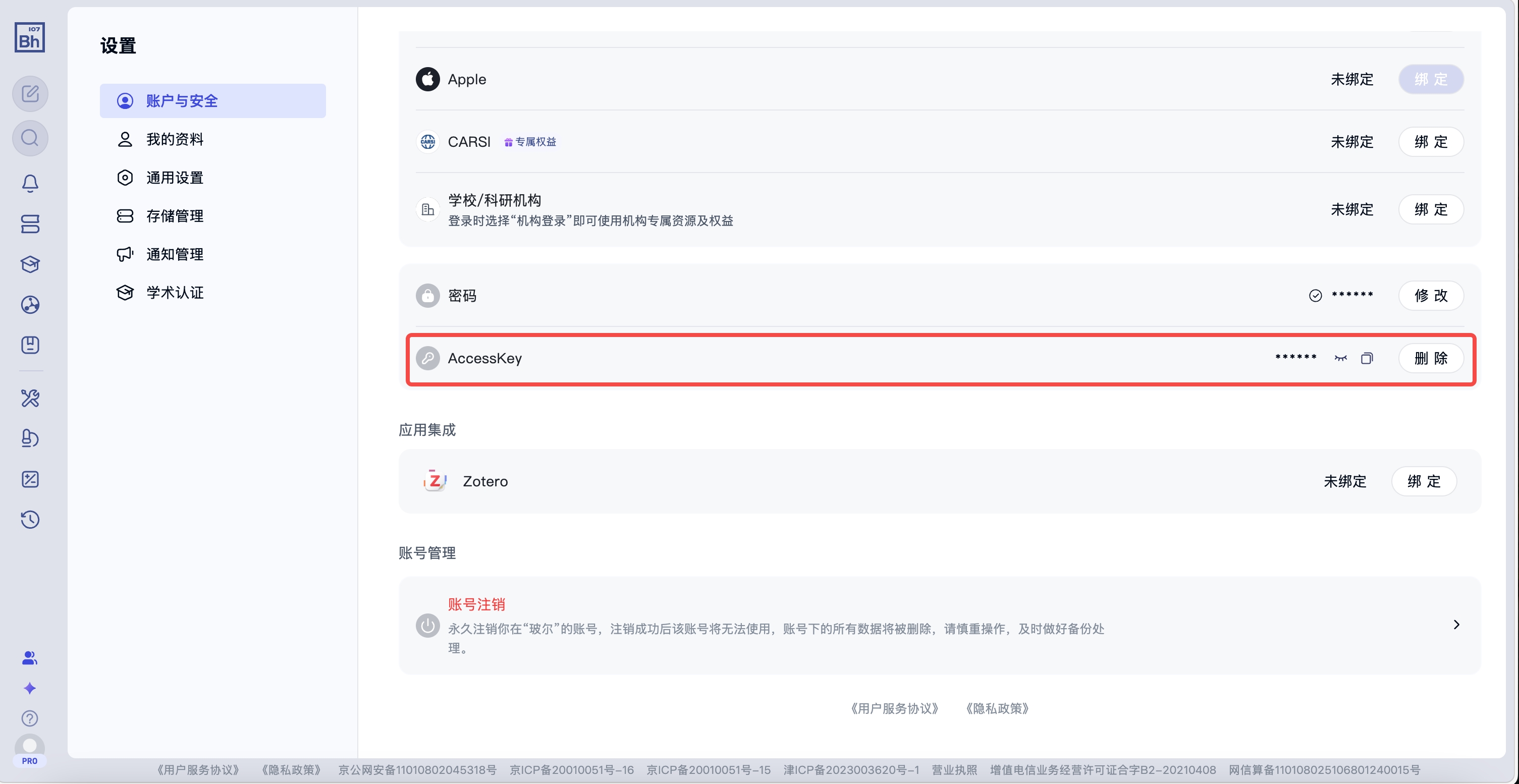Screen dimensions: 1519x784
Task: Copy the AccessKey using copy icon
Action: click(x=1367, y=358)
